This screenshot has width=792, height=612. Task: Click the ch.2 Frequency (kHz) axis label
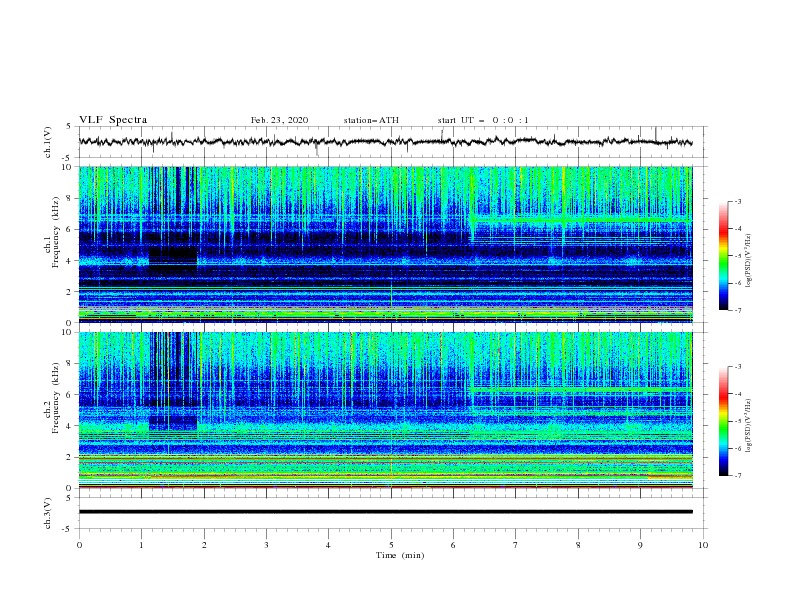point(51,398)
